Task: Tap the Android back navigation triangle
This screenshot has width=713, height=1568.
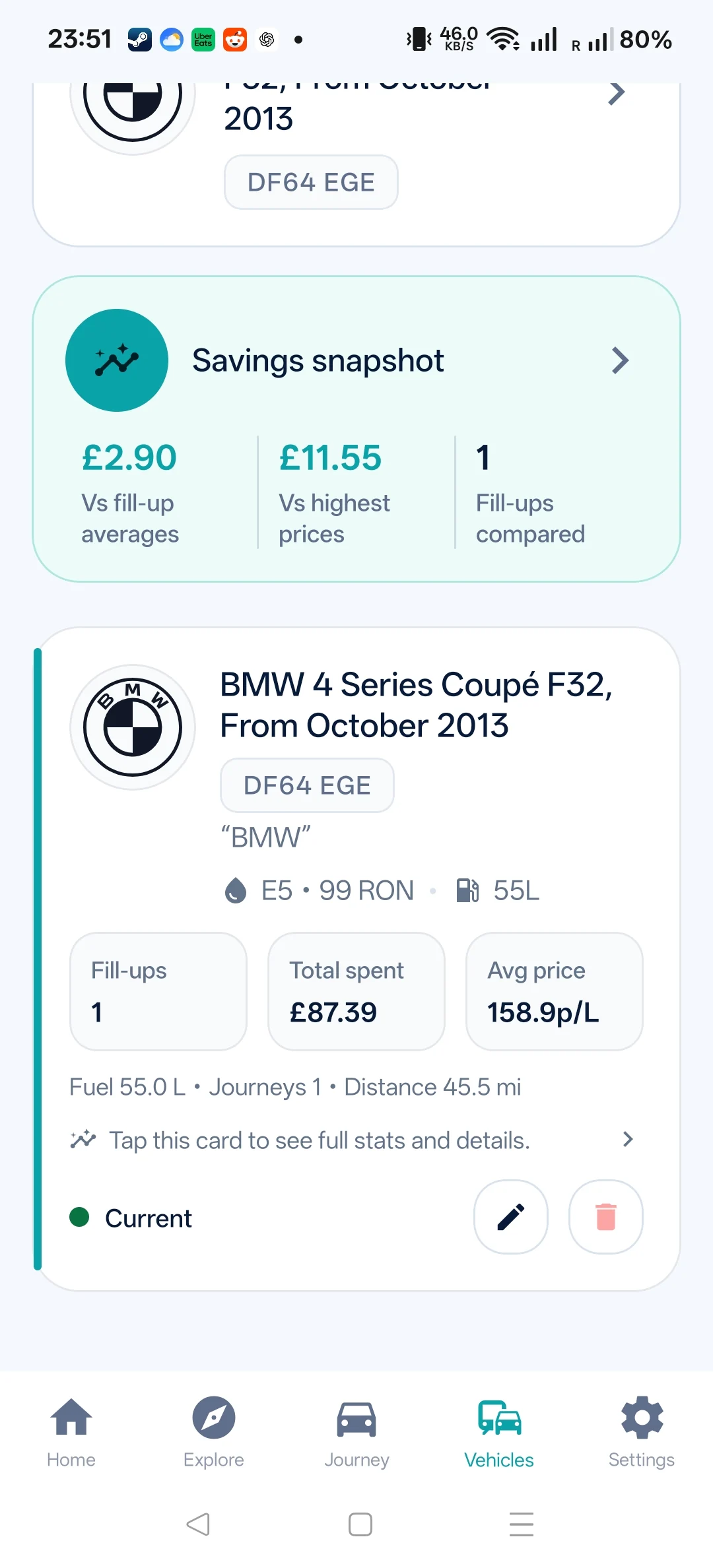Action: (x=198, y=1524)
